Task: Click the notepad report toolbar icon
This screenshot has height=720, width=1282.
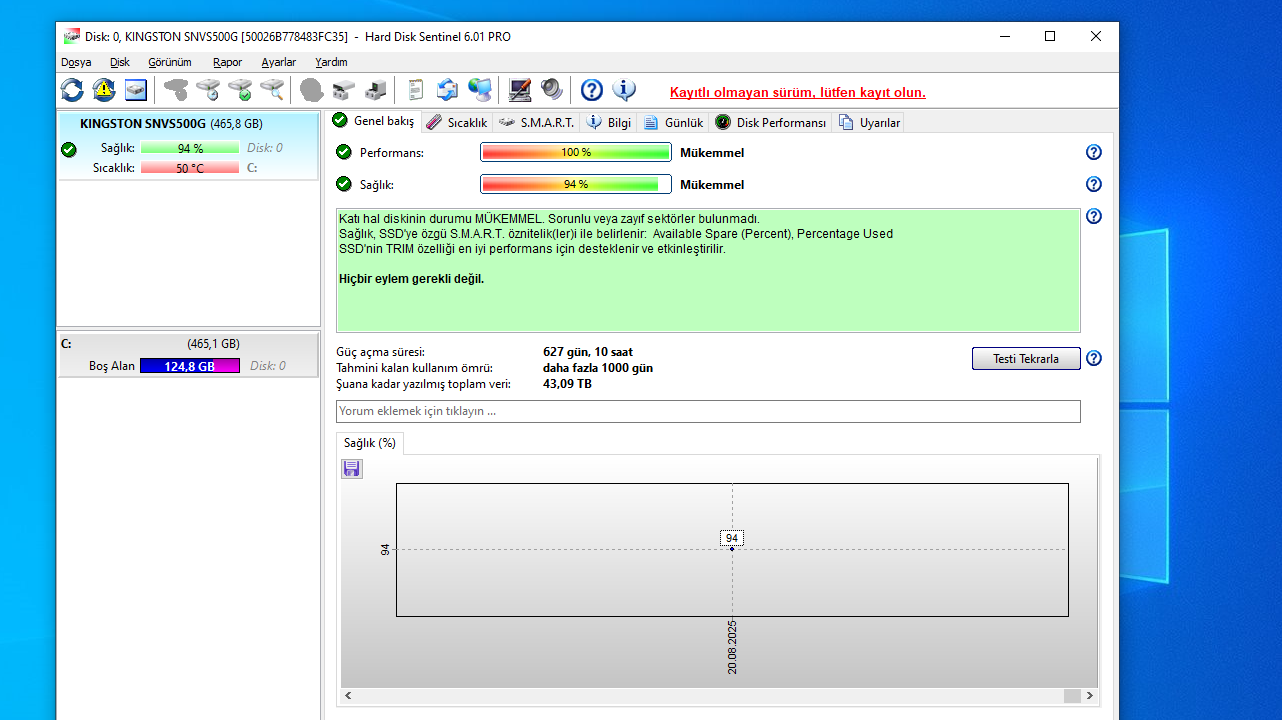Action: 416,90
